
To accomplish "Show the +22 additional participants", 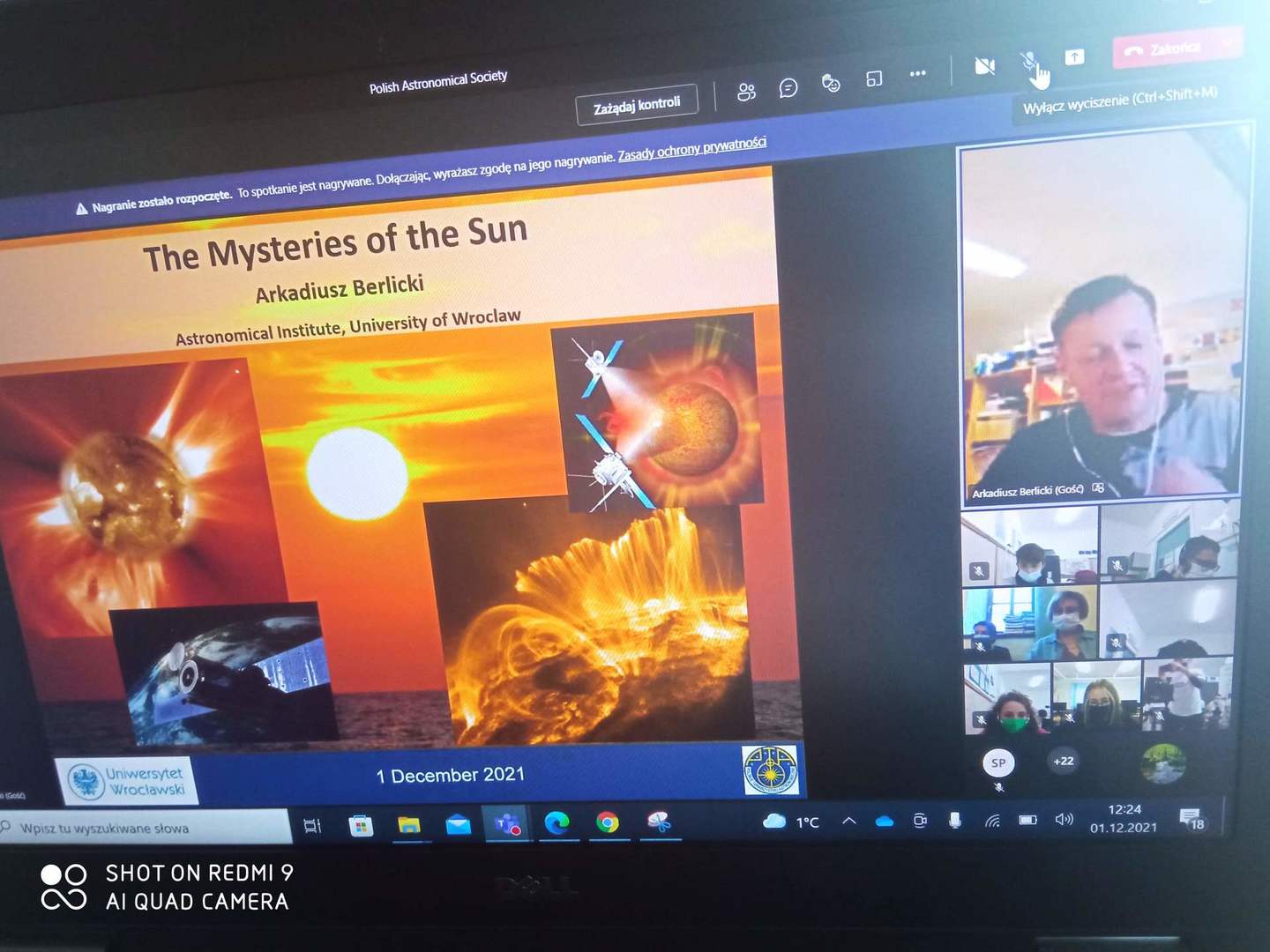I will pyautogui.click(x=1064, y=761).
